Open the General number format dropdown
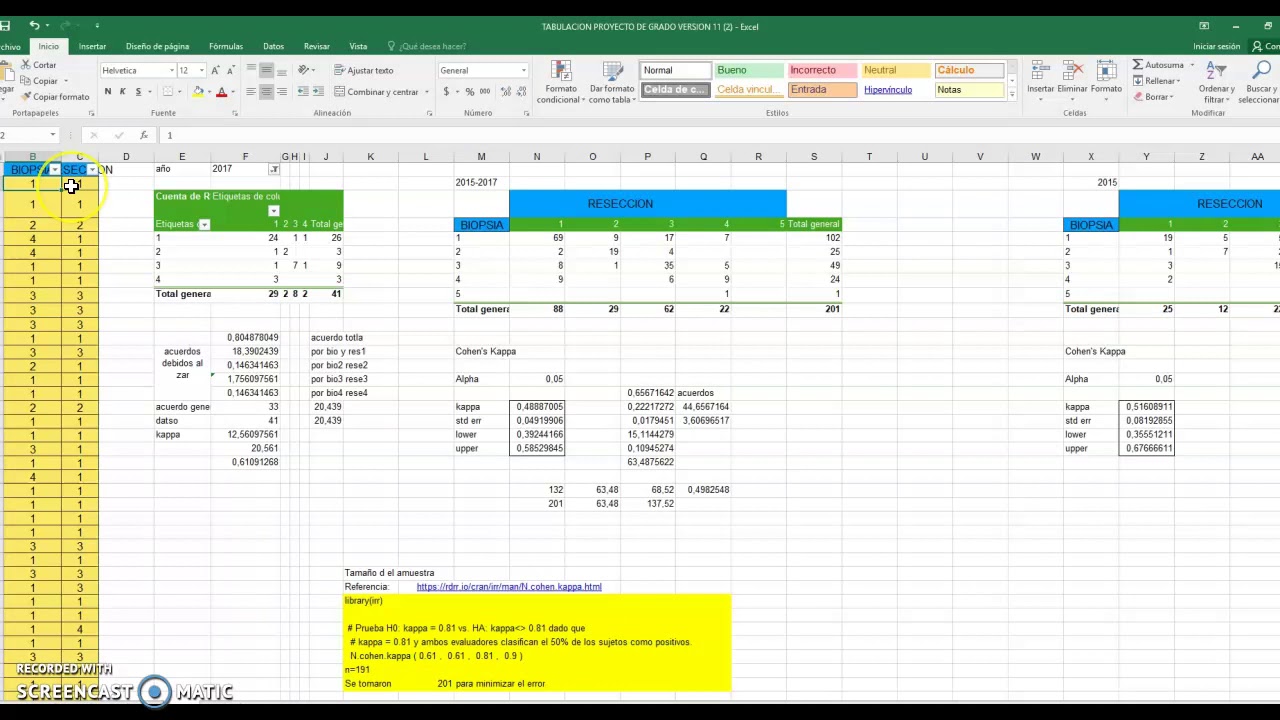 pyautogui.click(x=523, y=70)
